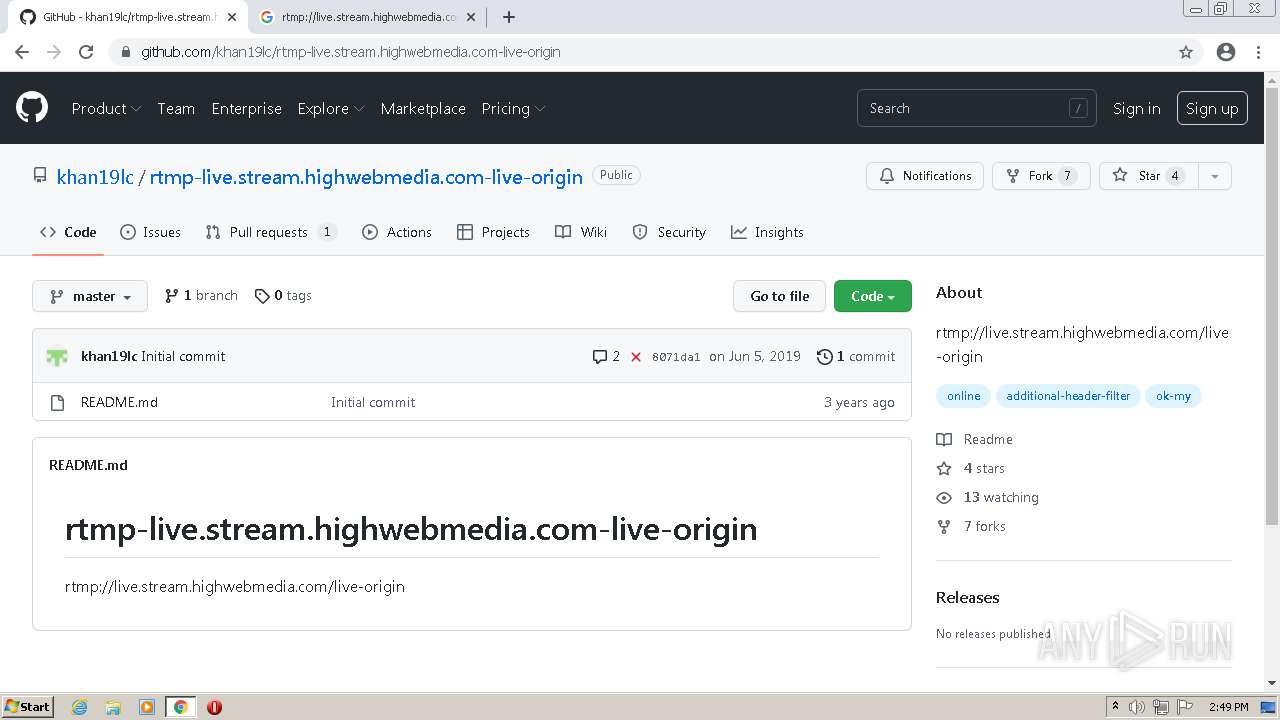Click the red Opera-like taskbar icon
Viewport: 1280px width, 720px height.
click(x=214, y=707)
